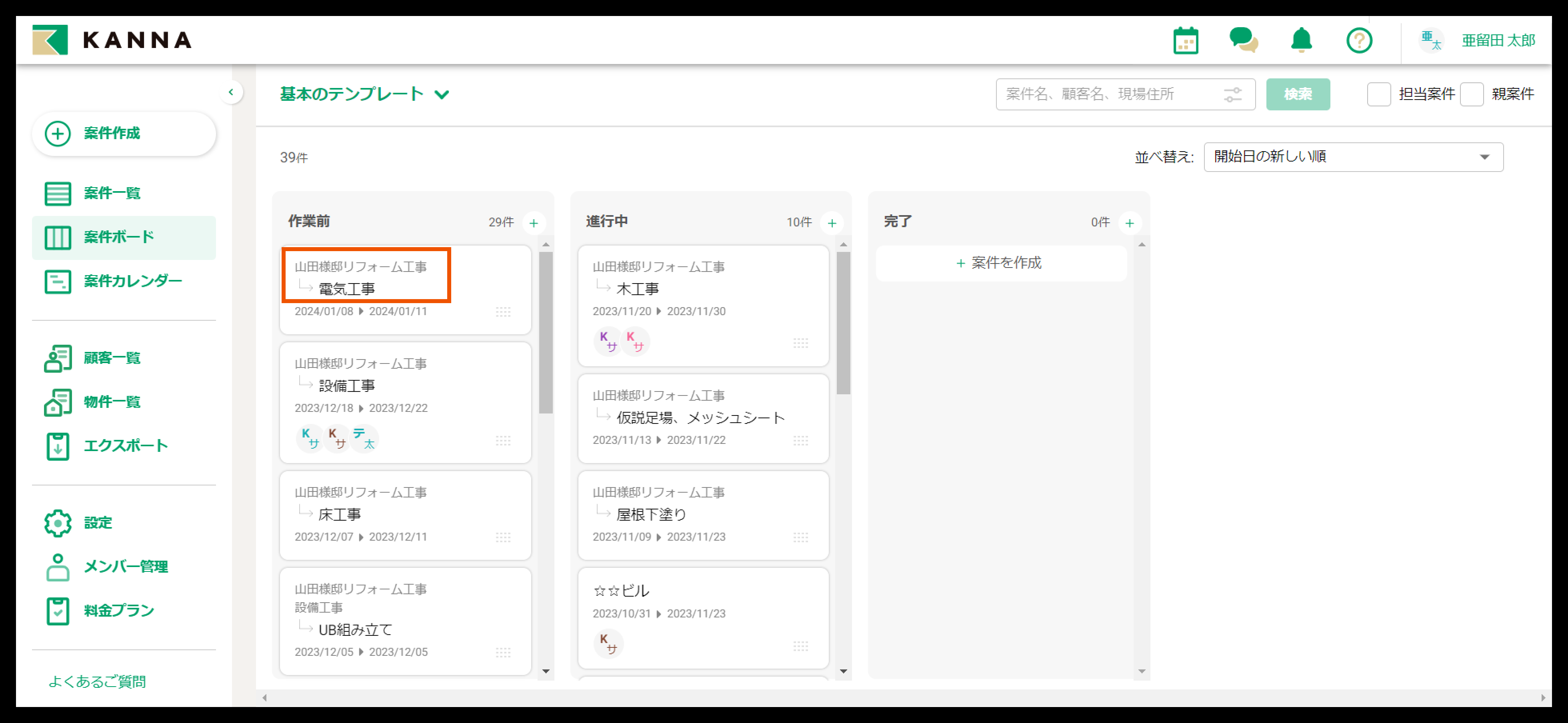
Task: Add a case to 作業前 column
Action: [x=534, y=223]
